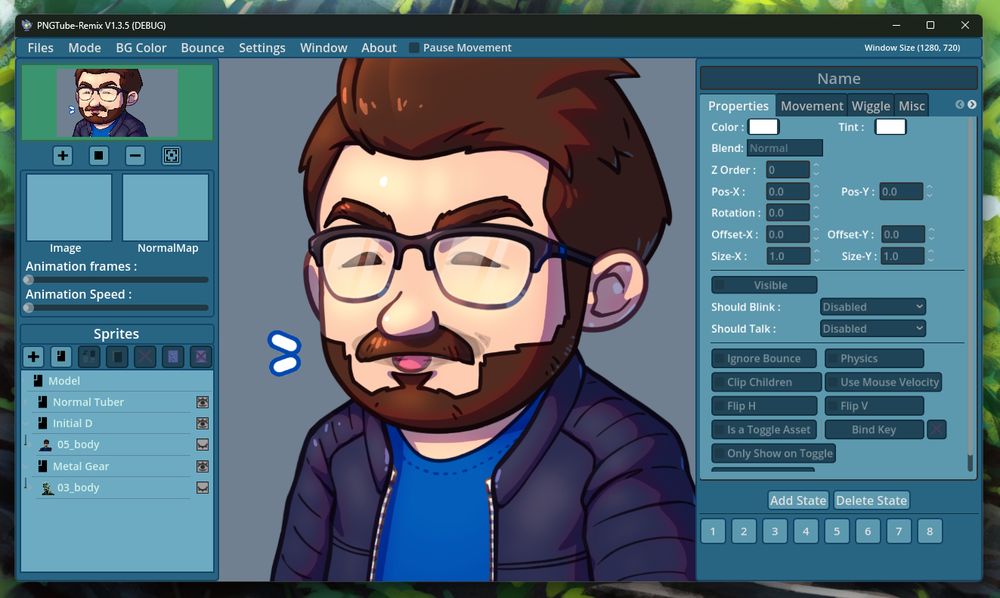This screenshot has height=598, width=1000.
Task: Open the Should Talk dropdown
Action: (872, 328)
